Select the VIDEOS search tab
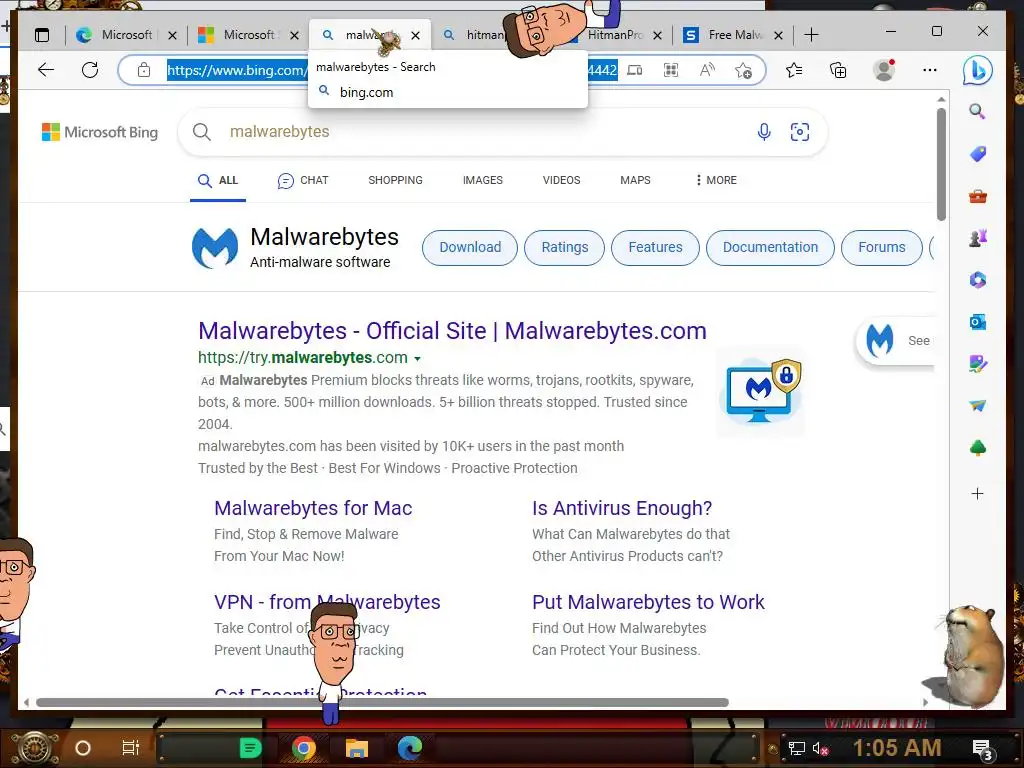Viewport: 1024px width, 768px height. pyautogui.click(x=561, y=180)
